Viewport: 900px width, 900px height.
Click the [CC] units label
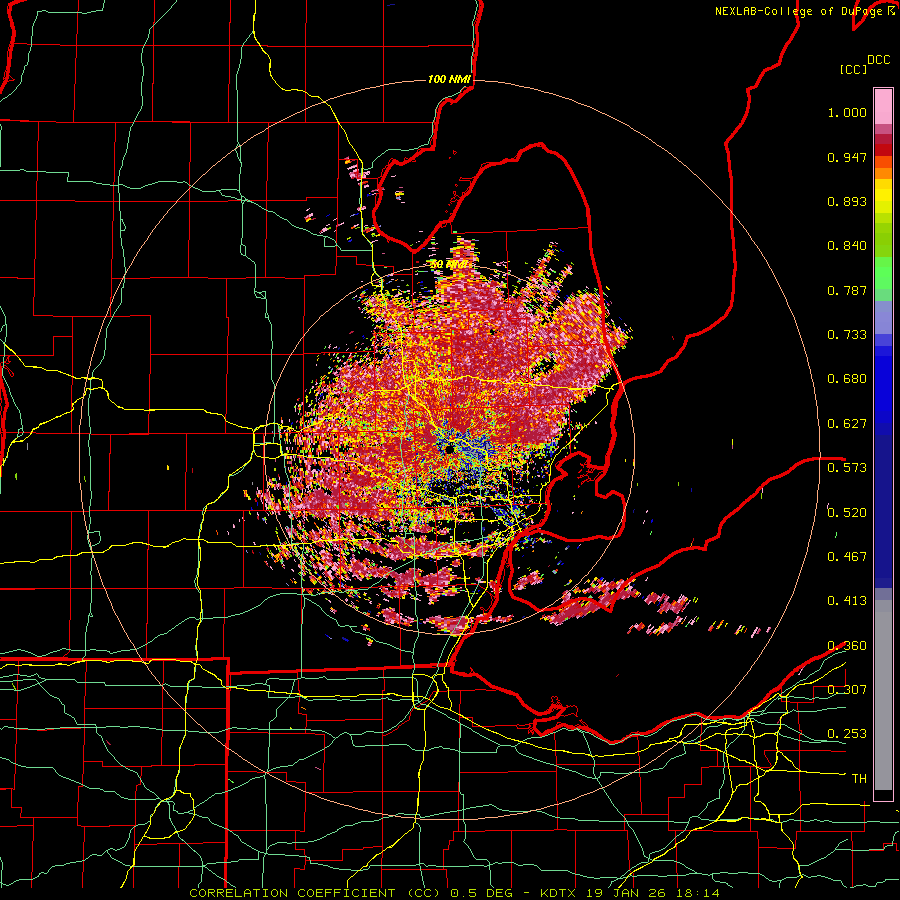pyautogui.click(x=853, y=69)
